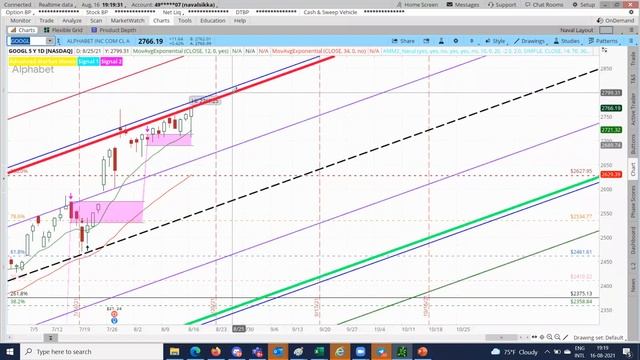Click the expand chart arrows icon
This screenshot has height=360, width=640.
click(604, 50)
